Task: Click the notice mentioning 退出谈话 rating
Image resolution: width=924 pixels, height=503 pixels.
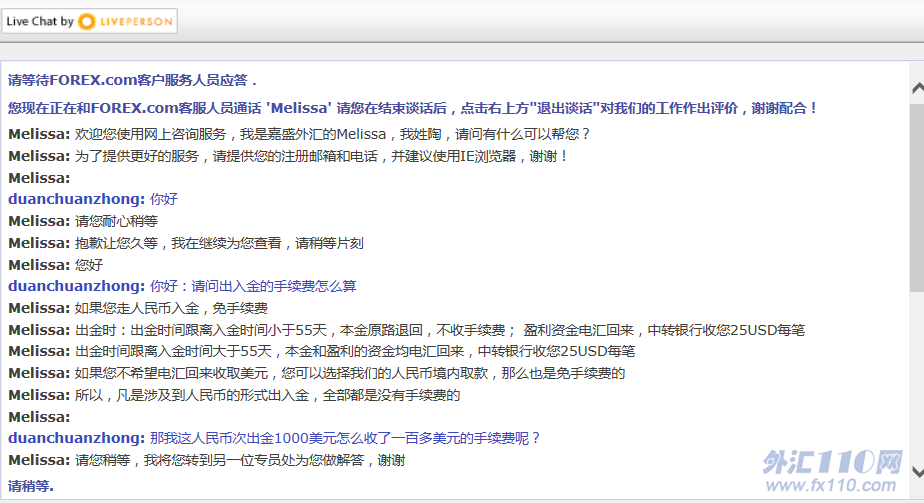Action: point(412,108)
